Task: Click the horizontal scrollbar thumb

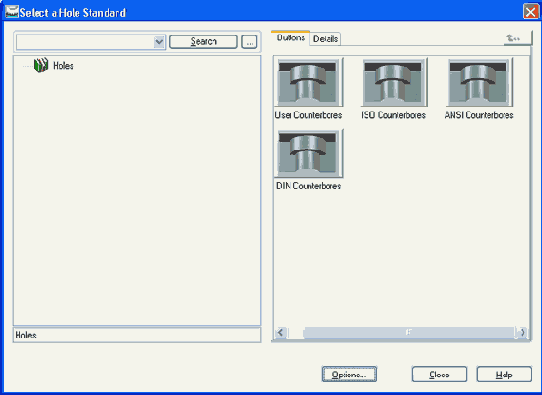Action: 409,333
